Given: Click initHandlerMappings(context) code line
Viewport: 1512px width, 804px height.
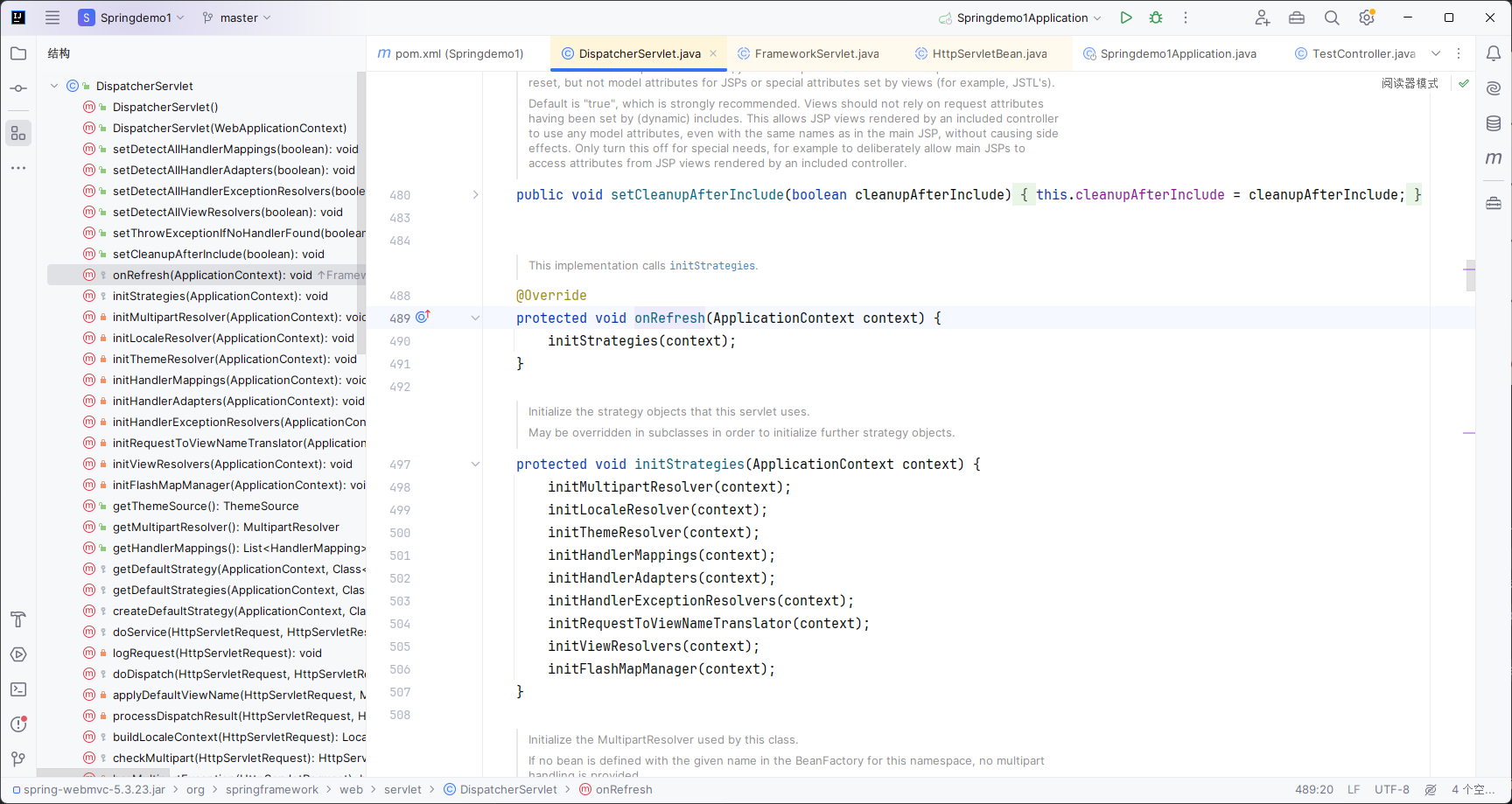Looking at the screenshot, I should point(661,556).
